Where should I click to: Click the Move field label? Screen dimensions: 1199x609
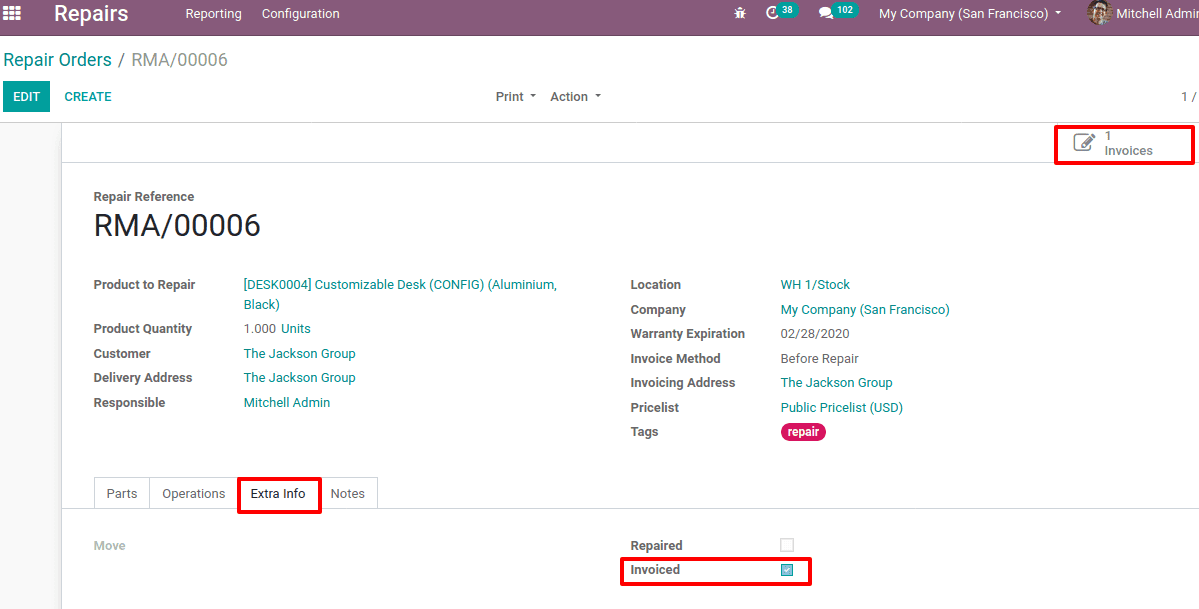109,545
